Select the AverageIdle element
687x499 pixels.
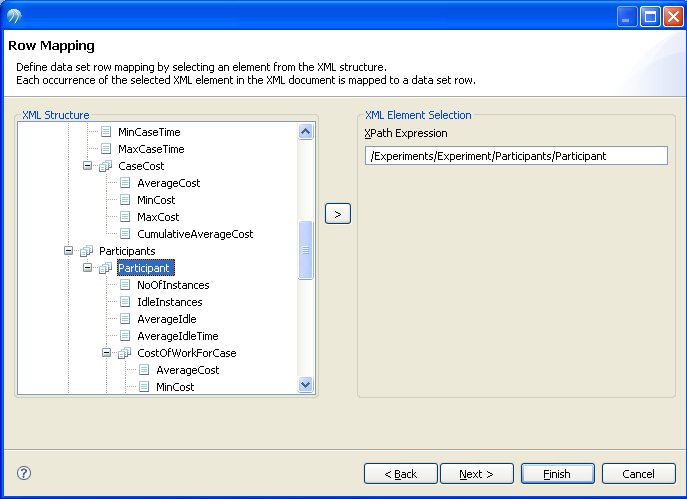pyautogui.click(x=166, y=319)
